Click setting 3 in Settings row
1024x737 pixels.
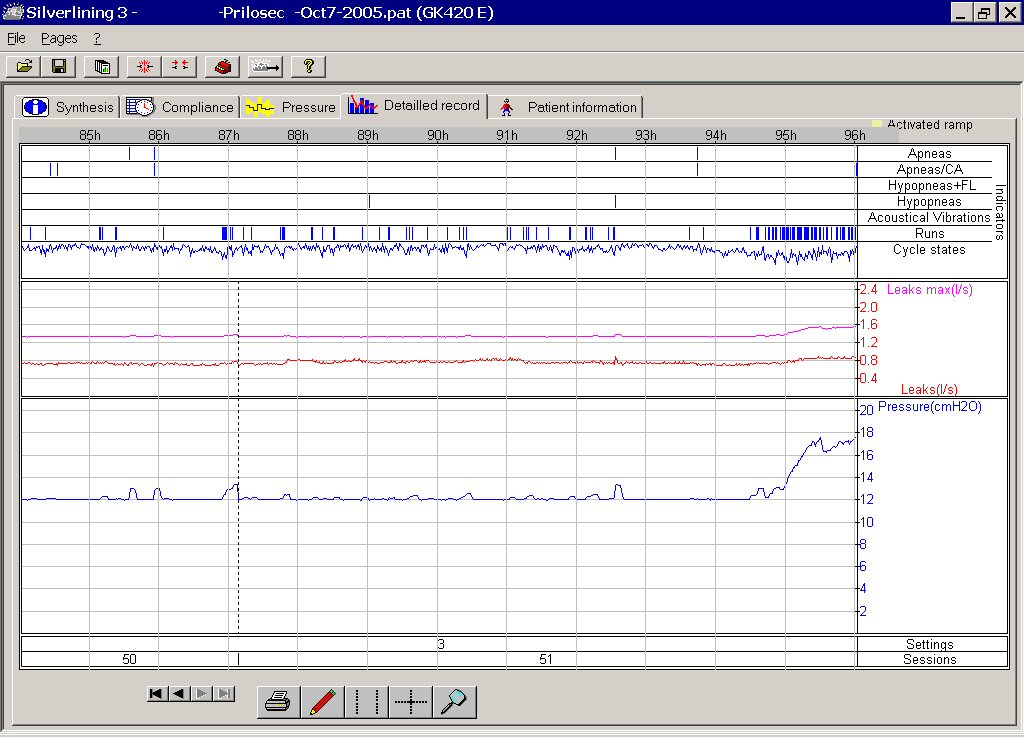coord(441,644)
